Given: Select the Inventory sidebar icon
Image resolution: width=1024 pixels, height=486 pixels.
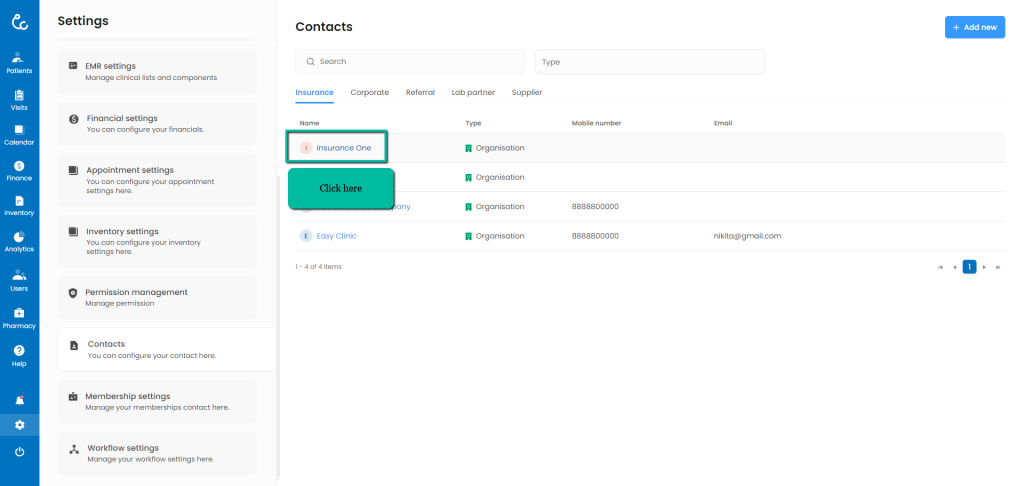Looking at the screenshot, I should click(19, 205).
